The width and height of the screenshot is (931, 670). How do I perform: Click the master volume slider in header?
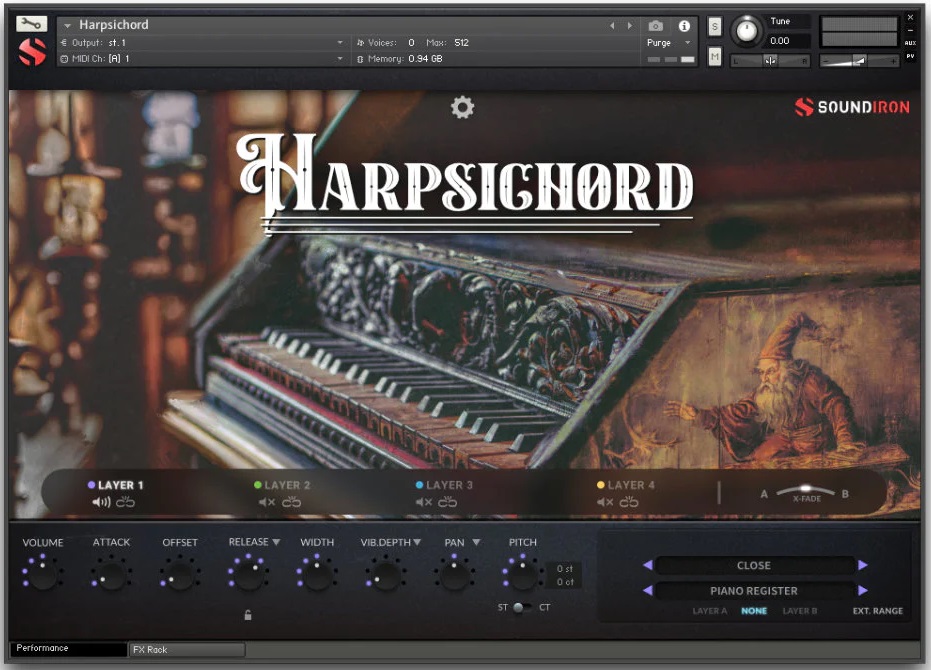[x=859, y=61]
